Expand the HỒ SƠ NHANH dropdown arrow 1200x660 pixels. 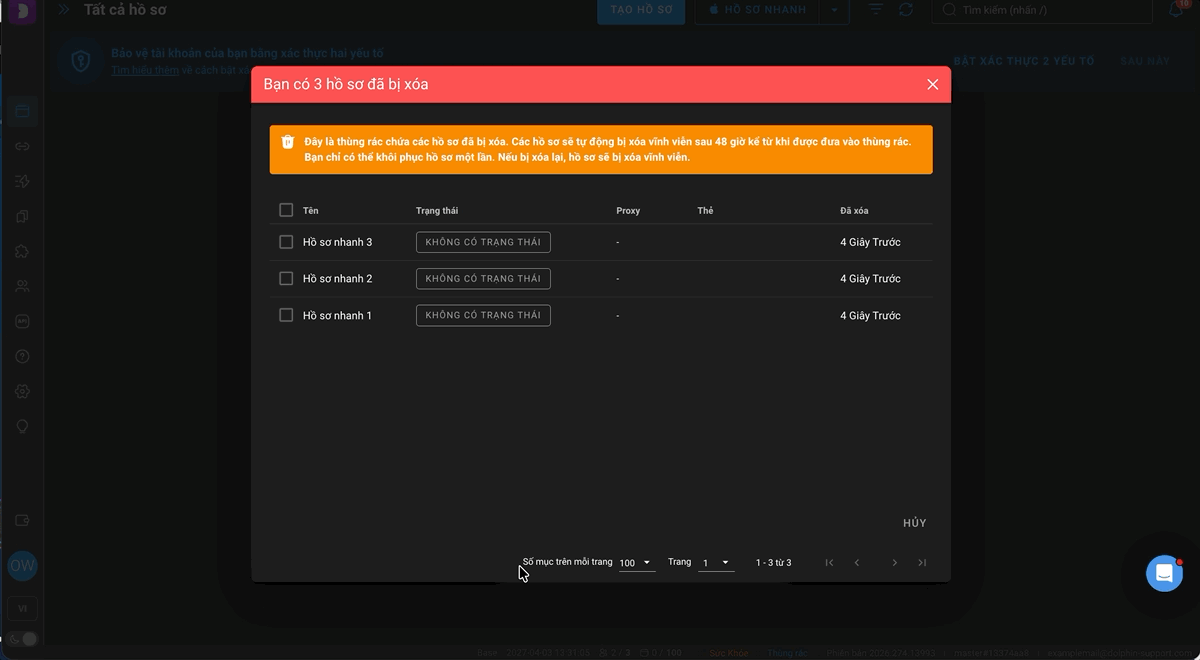(x=834, y=10)
